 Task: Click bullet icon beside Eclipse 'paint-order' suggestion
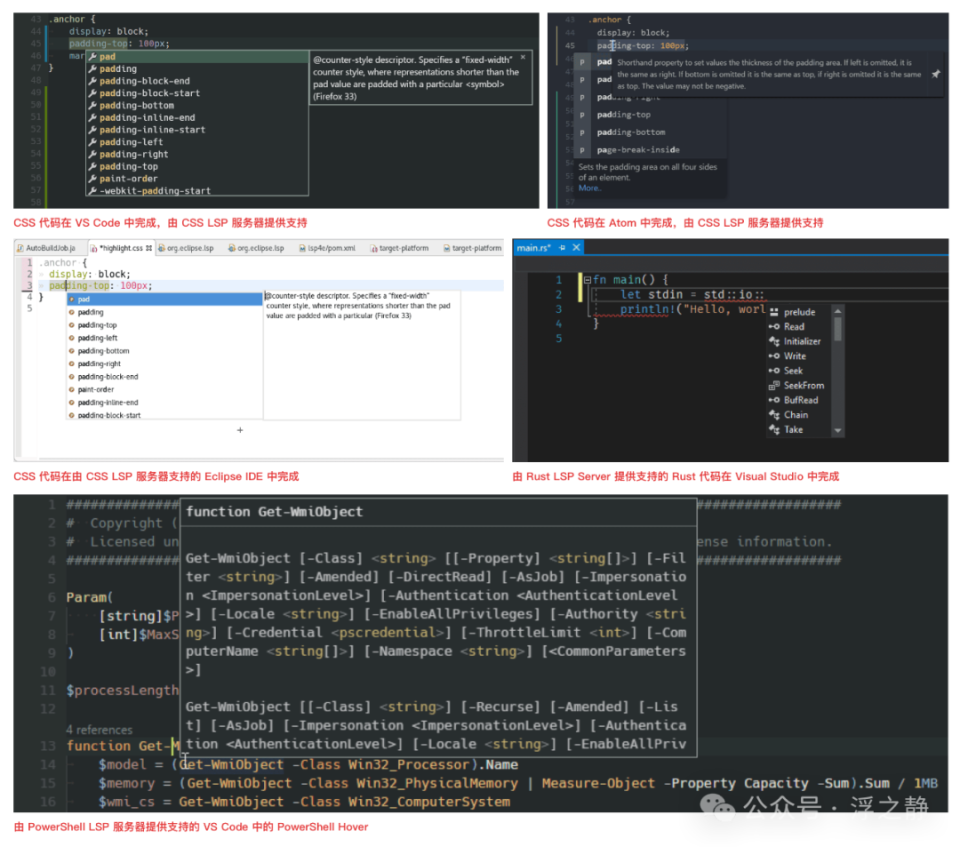(72, 390)
